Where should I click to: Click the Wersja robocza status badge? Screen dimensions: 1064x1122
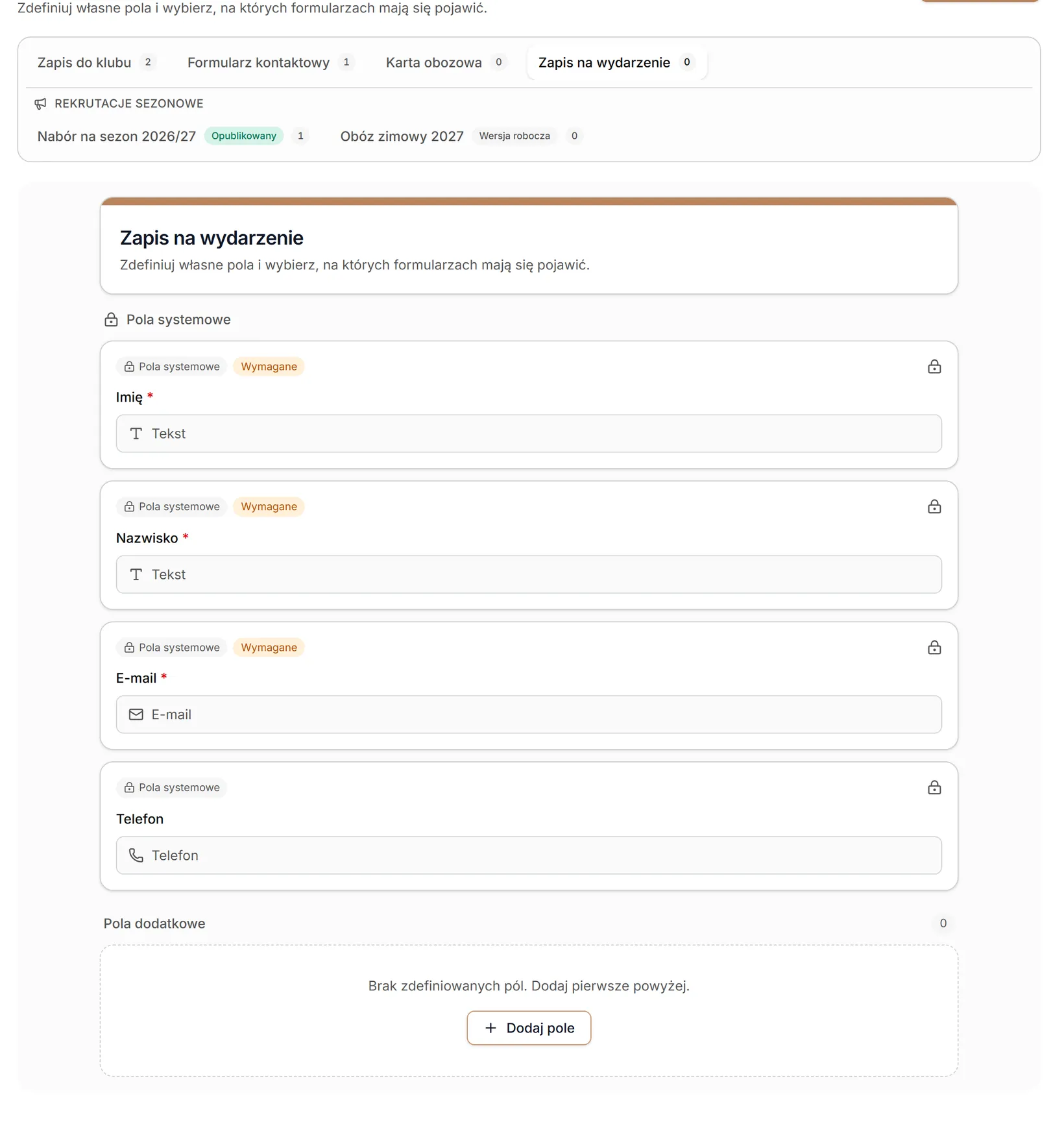click(514, 136)
